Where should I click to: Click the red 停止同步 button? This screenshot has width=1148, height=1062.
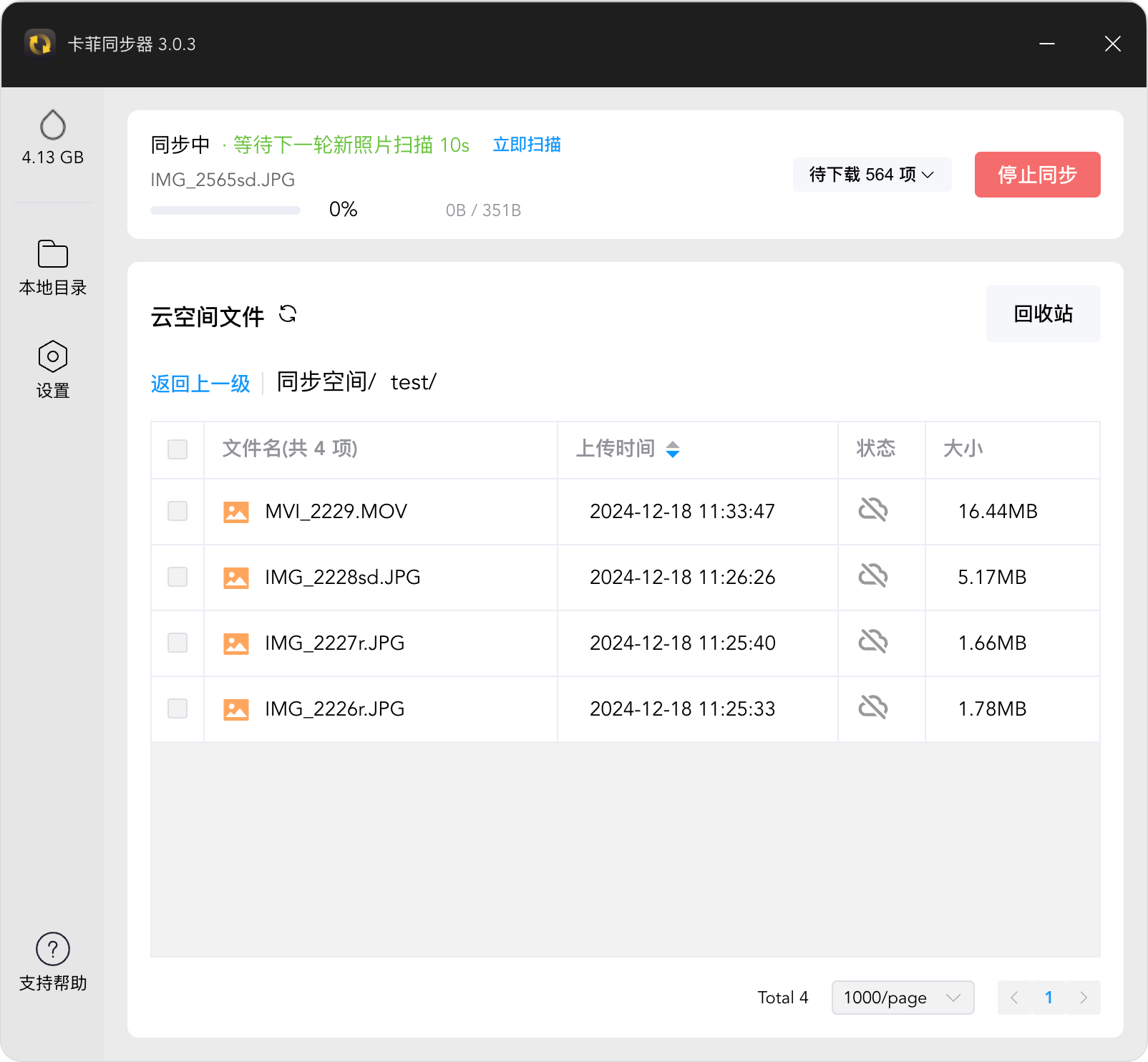point(1037,175)
